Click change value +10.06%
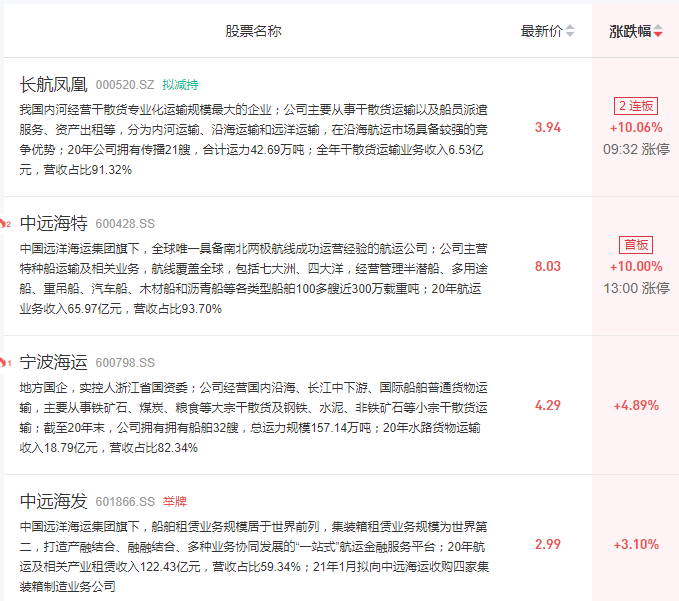This screenshot has height=601, width=679. [x=636, y=127]
